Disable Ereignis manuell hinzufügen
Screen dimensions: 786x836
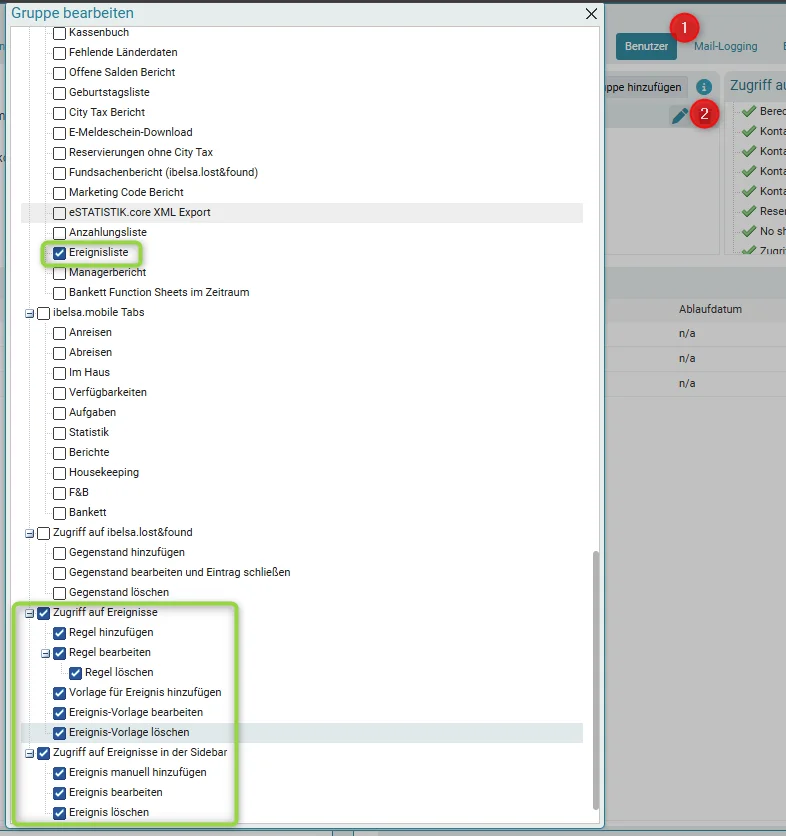(x=60, y=773)
